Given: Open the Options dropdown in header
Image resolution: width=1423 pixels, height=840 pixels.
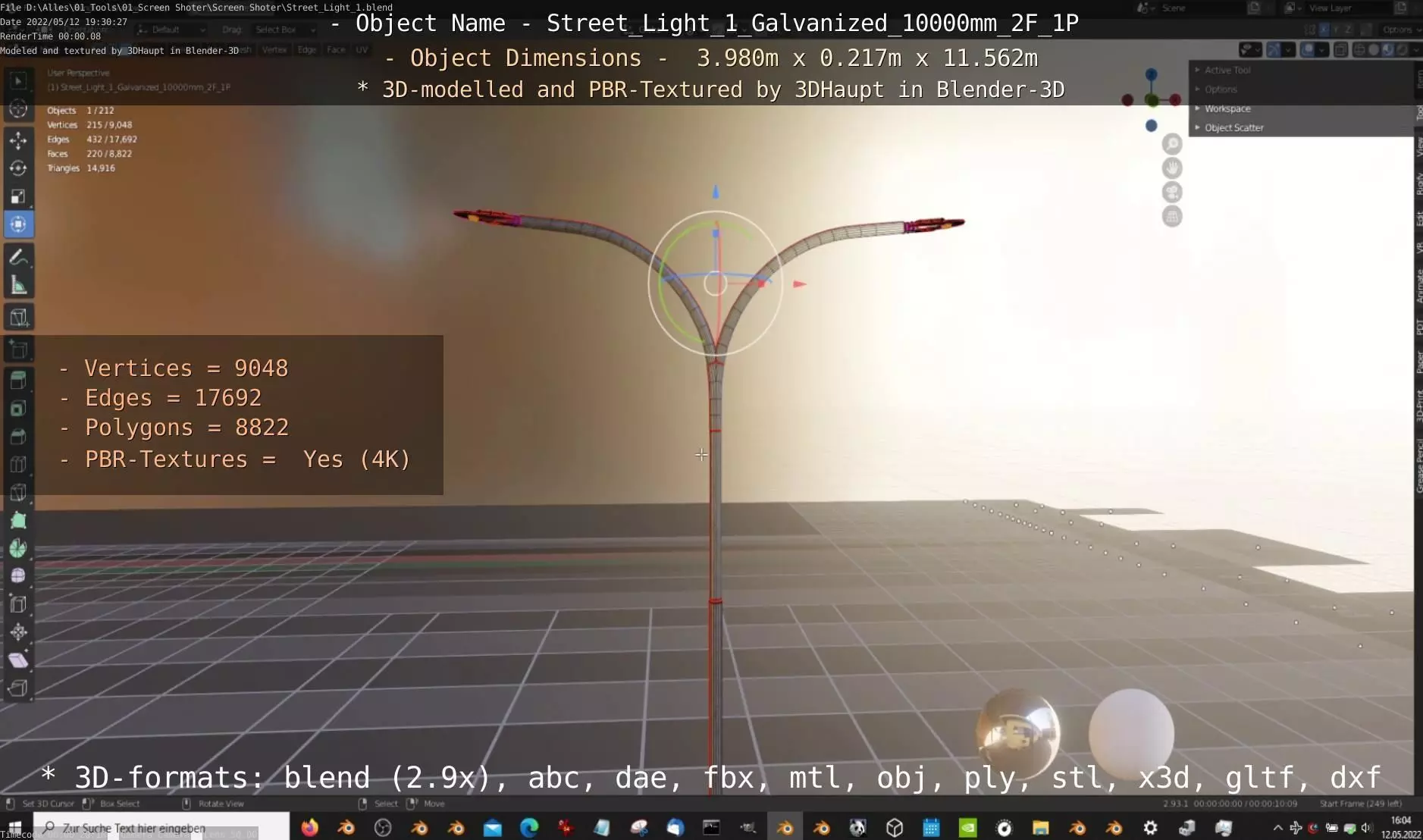Looking at the screenshot, I should (x=1401, y=30).
